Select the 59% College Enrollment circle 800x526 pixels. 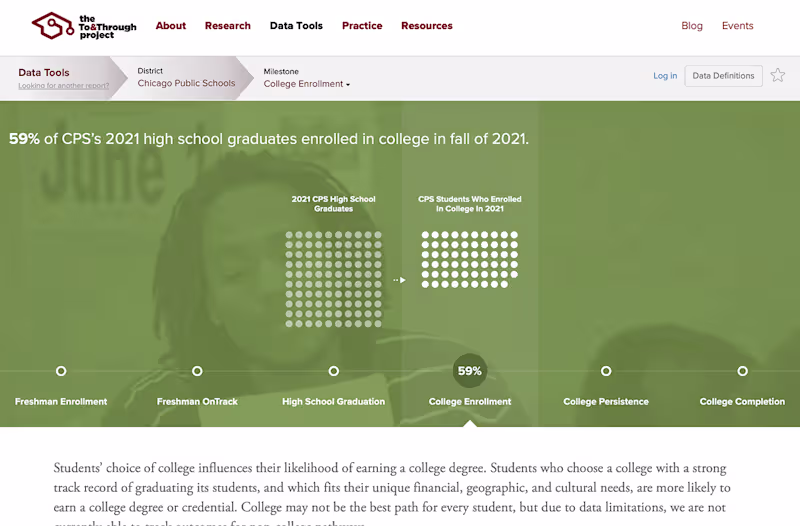(470, 371)
